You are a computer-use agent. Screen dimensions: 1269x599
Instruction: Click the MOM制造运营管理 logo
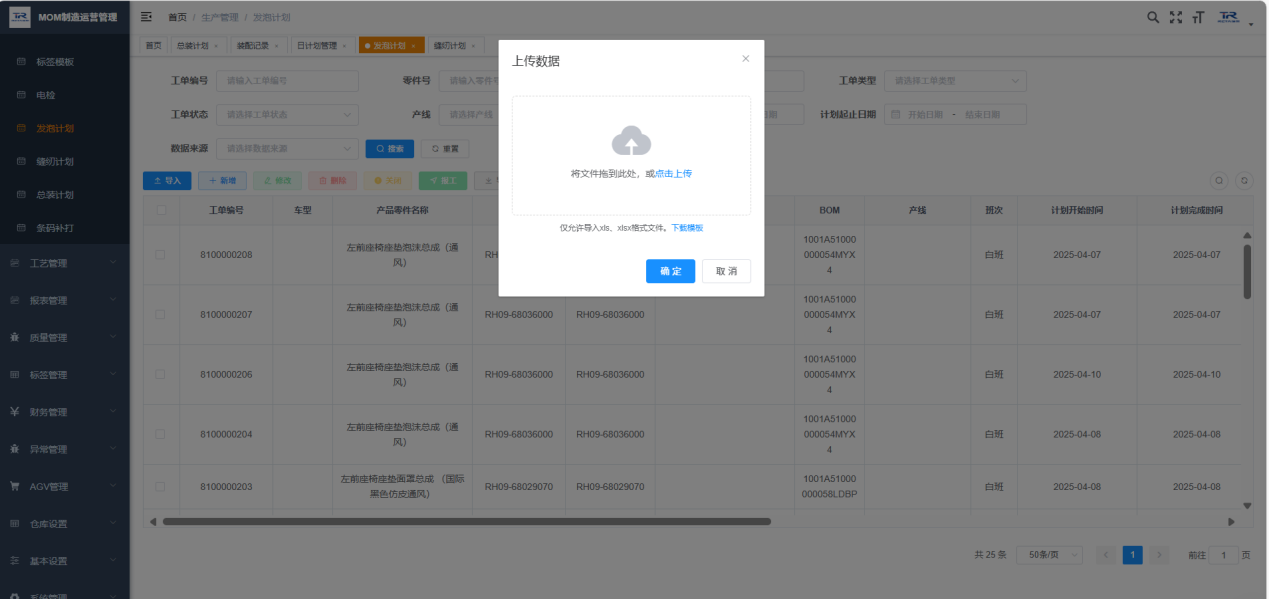tap(64, 17)
